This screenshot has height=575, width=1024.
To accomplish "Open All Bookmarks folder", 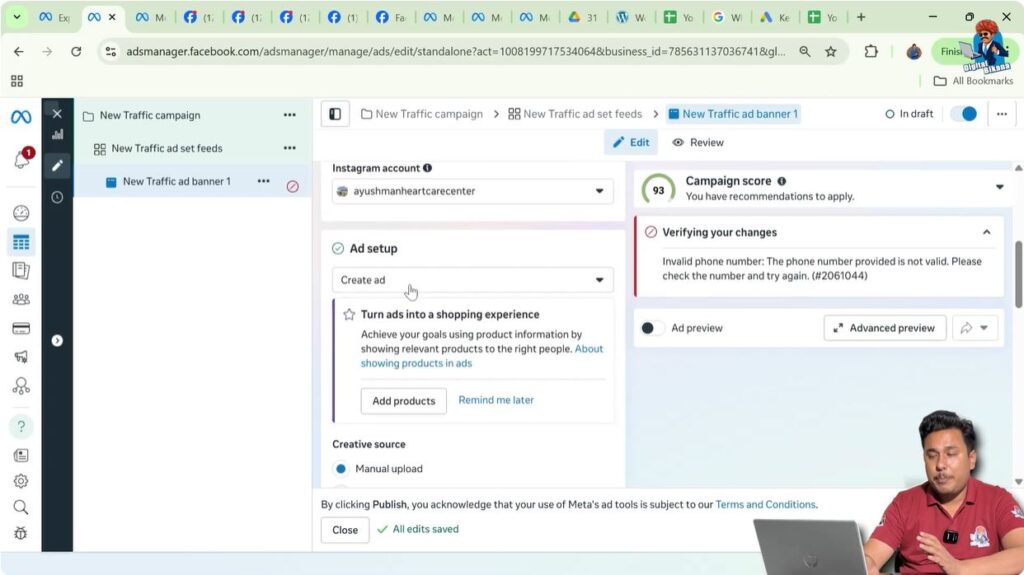I will click(973, 81).
